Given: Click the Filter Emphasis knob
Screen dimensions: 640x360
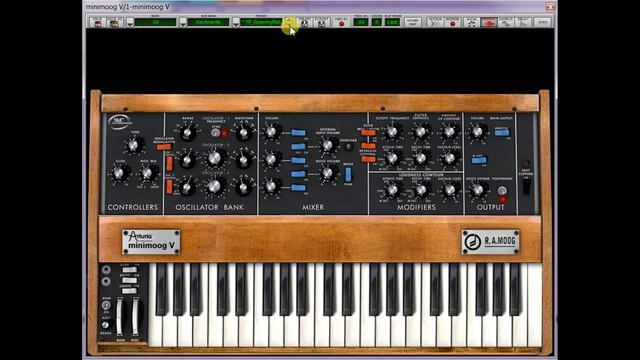Looking at the screenshot, I should tap(420, 132).
